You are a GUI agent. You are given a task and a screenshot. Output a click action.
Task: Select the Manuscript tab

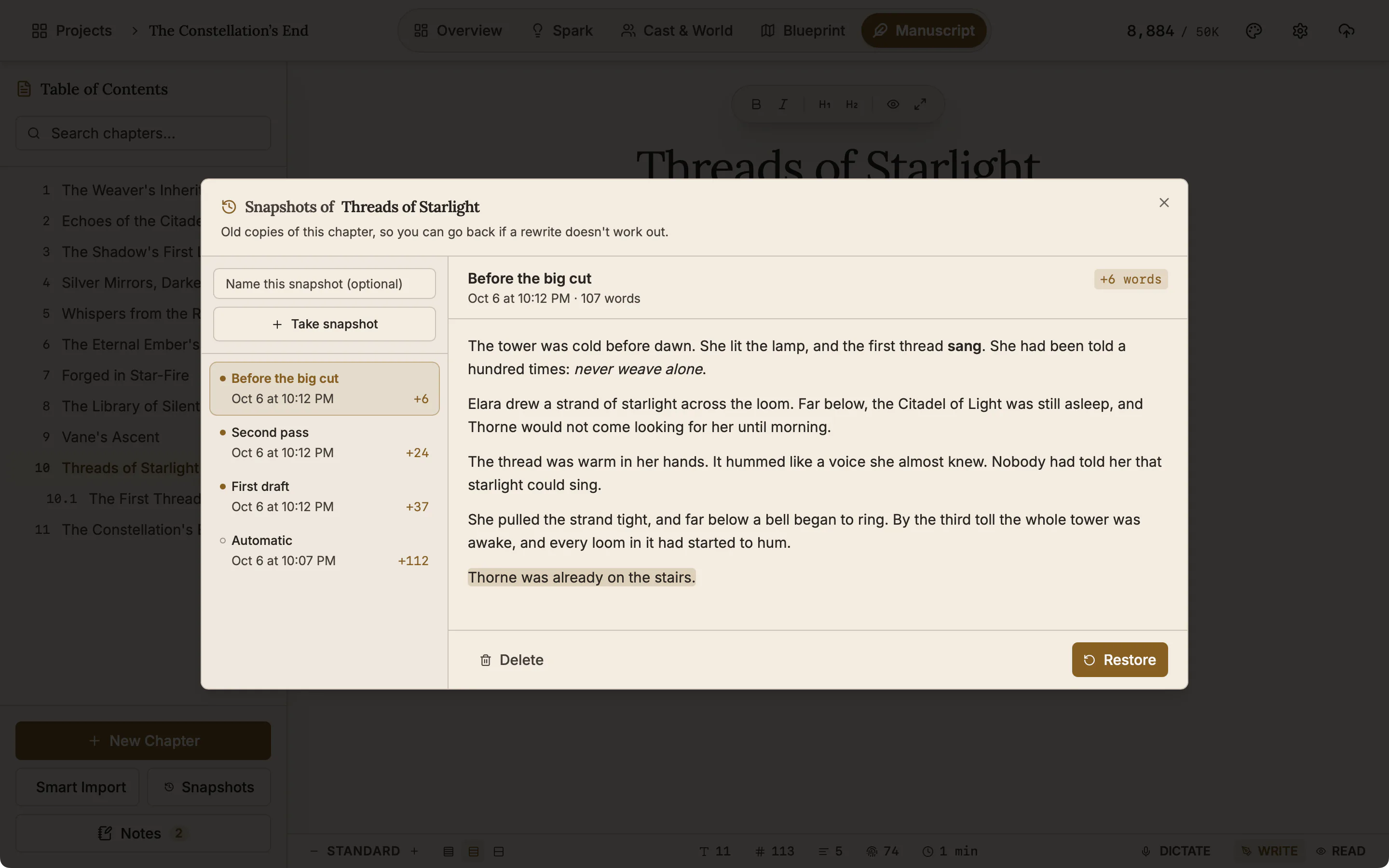[924, 30]
